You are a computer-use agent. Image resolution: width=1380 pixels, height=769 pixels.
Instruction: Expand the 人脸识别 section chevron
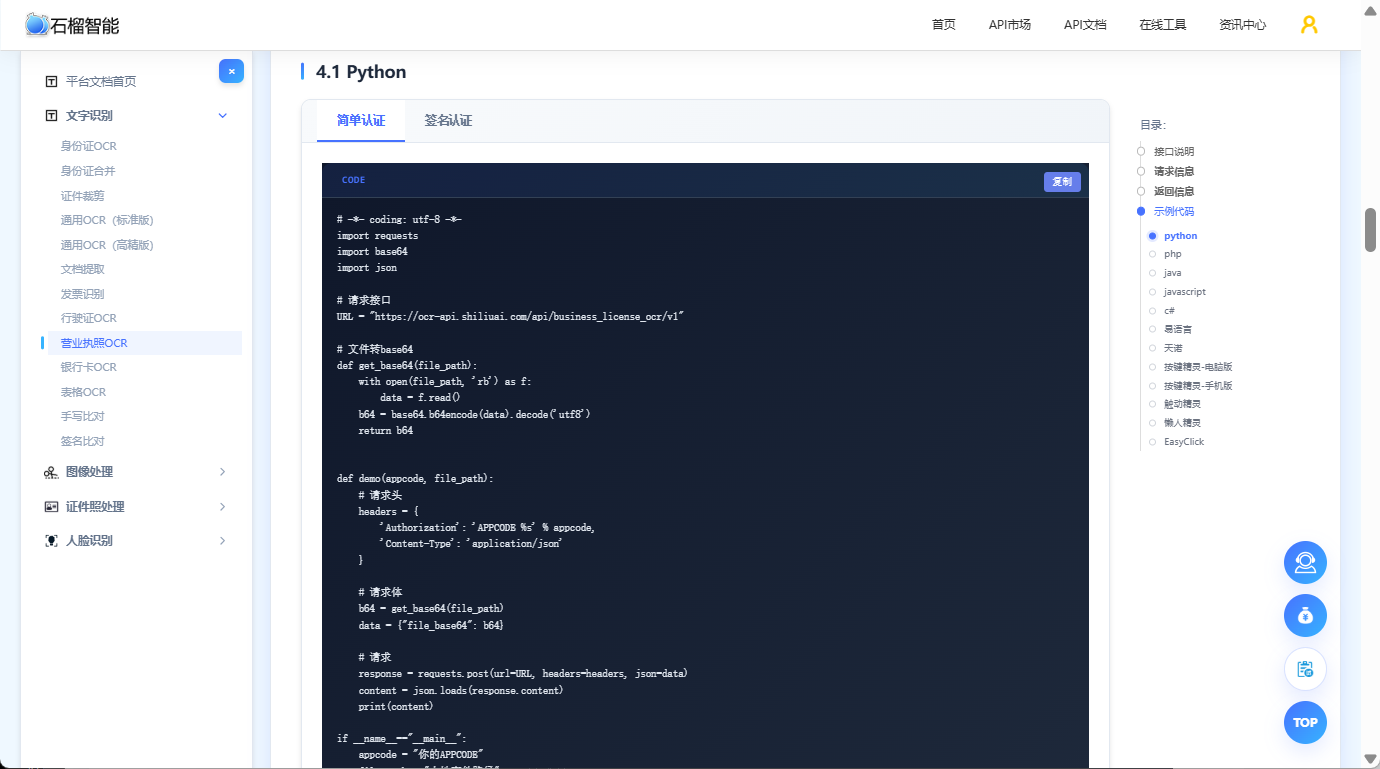coord(222,541)
